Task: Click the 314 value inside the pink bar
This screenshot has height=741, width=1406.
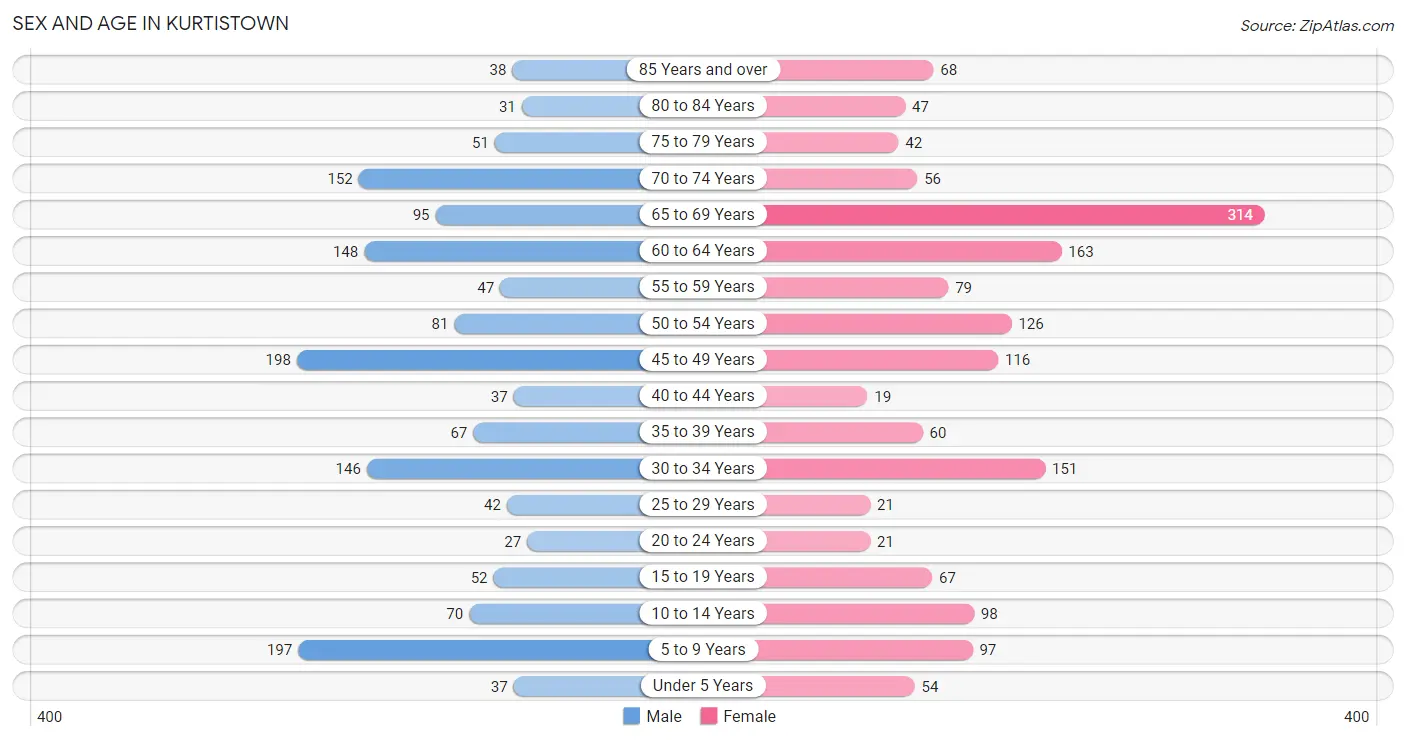Action: [x=1240, y=215]
